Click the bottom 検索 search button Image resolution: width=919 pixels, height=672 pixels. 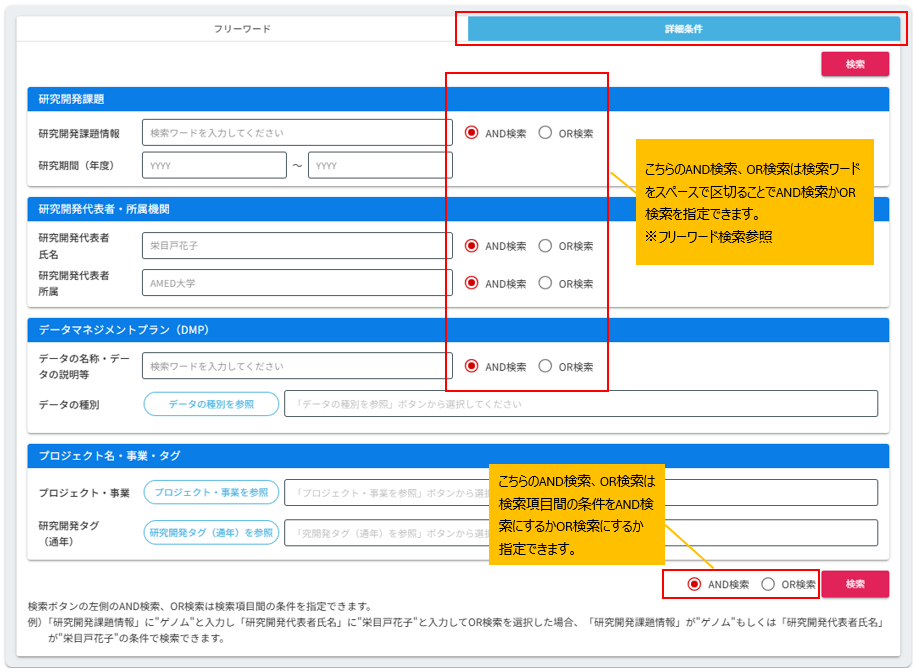point(855,583)
